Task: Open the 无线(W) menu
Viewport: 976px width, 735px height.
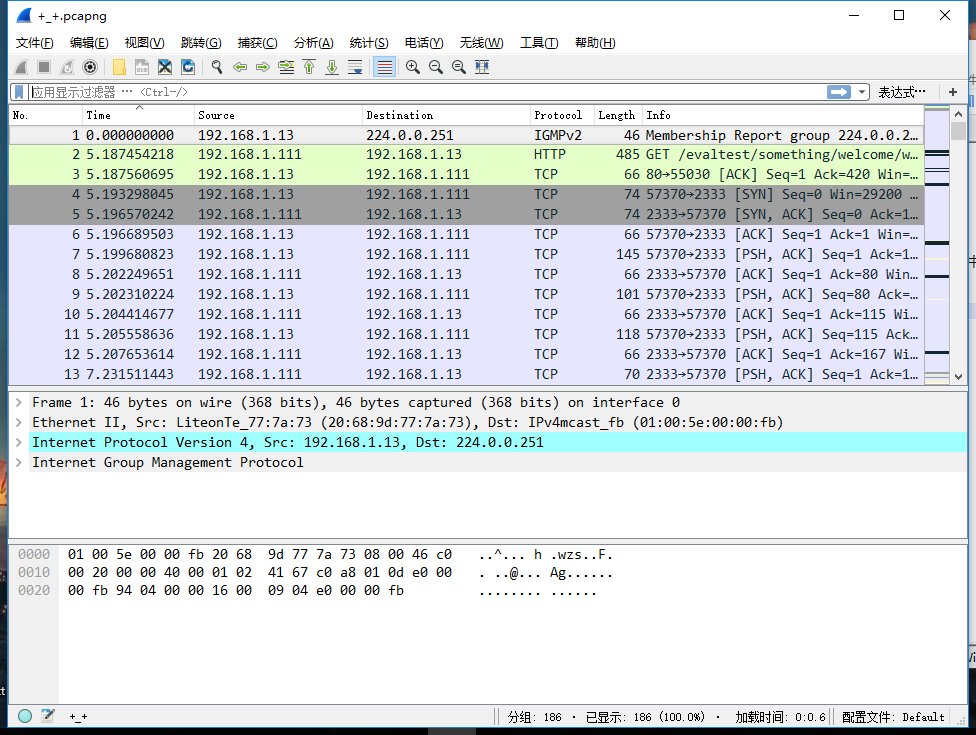Action: click(x=481, y=43)
